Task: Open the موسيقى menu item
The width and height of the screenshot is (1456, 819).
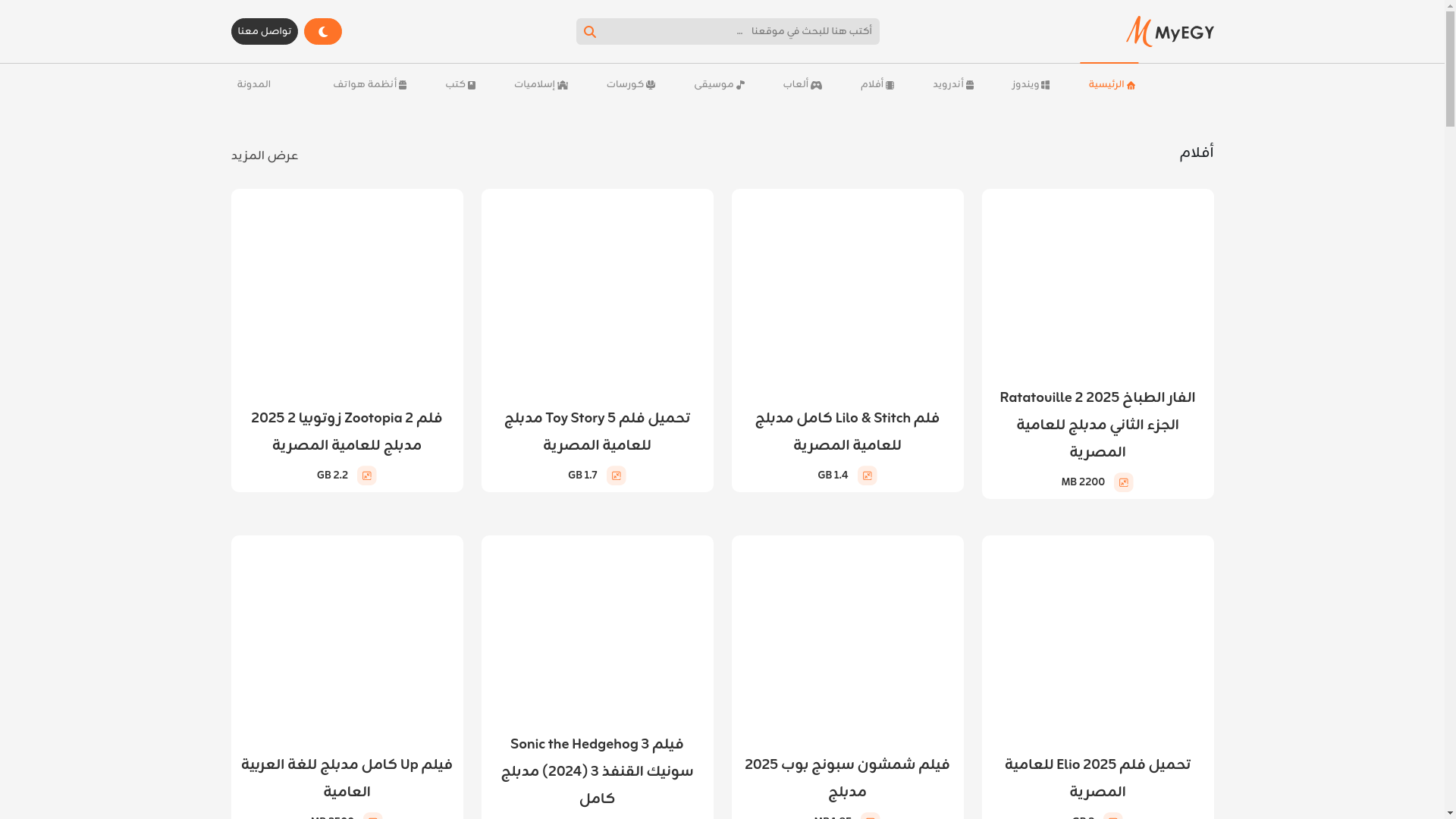Action: pyautogui.click(x=719, y=85)
